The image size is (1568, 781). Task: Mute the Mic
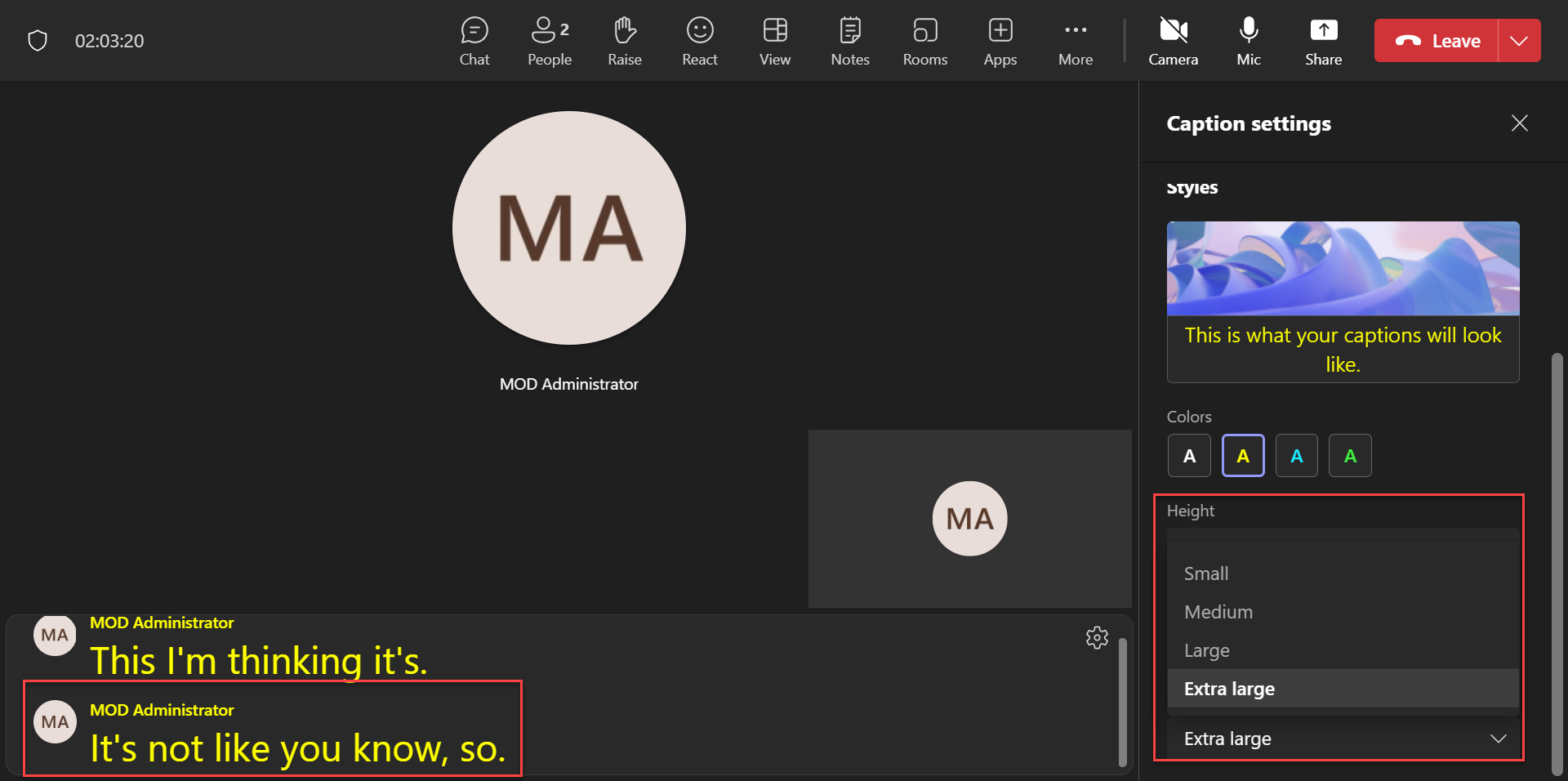[1248, 41]
